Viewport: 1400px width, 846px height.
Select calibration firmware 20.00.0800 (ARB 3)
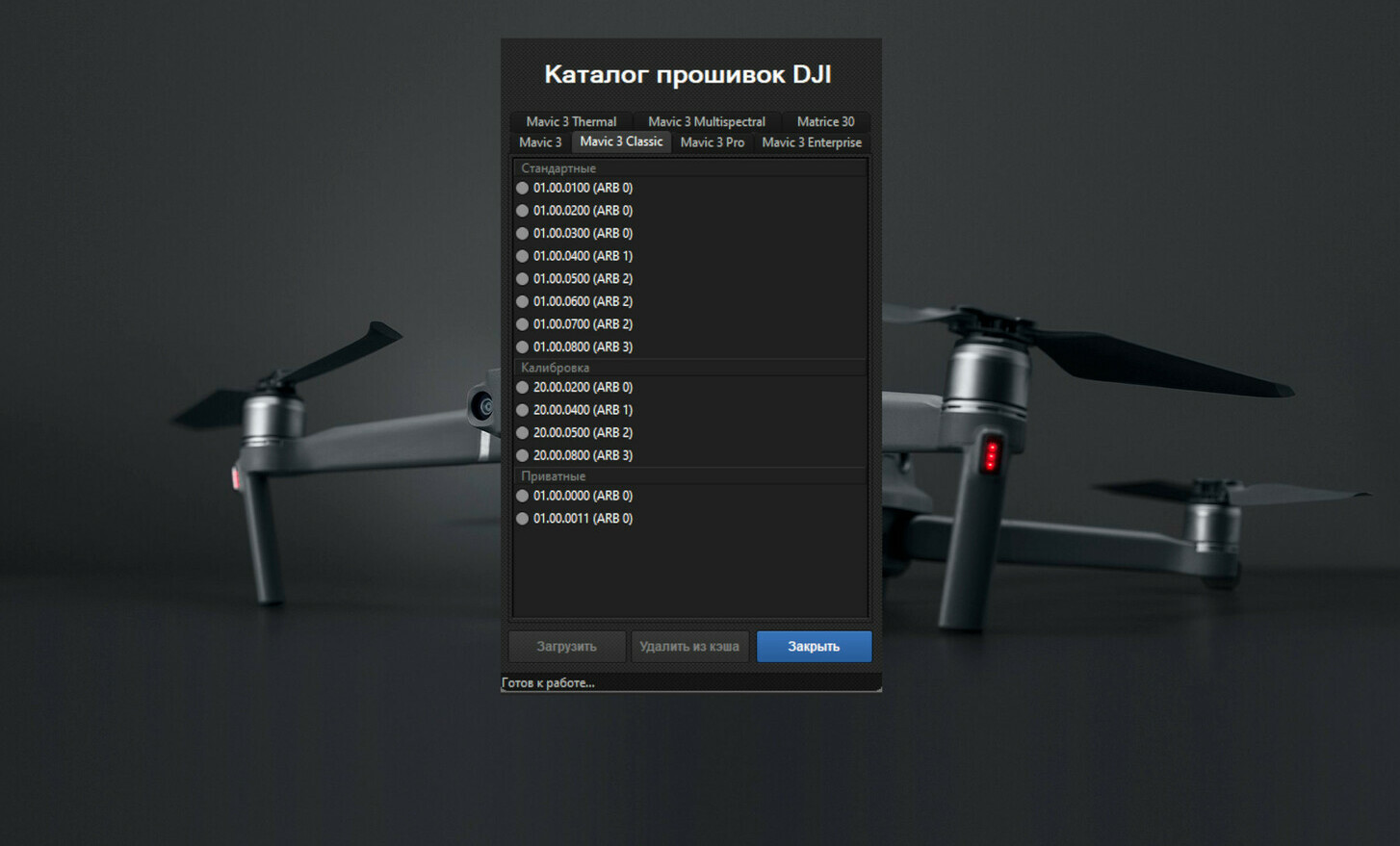point(582,455)
